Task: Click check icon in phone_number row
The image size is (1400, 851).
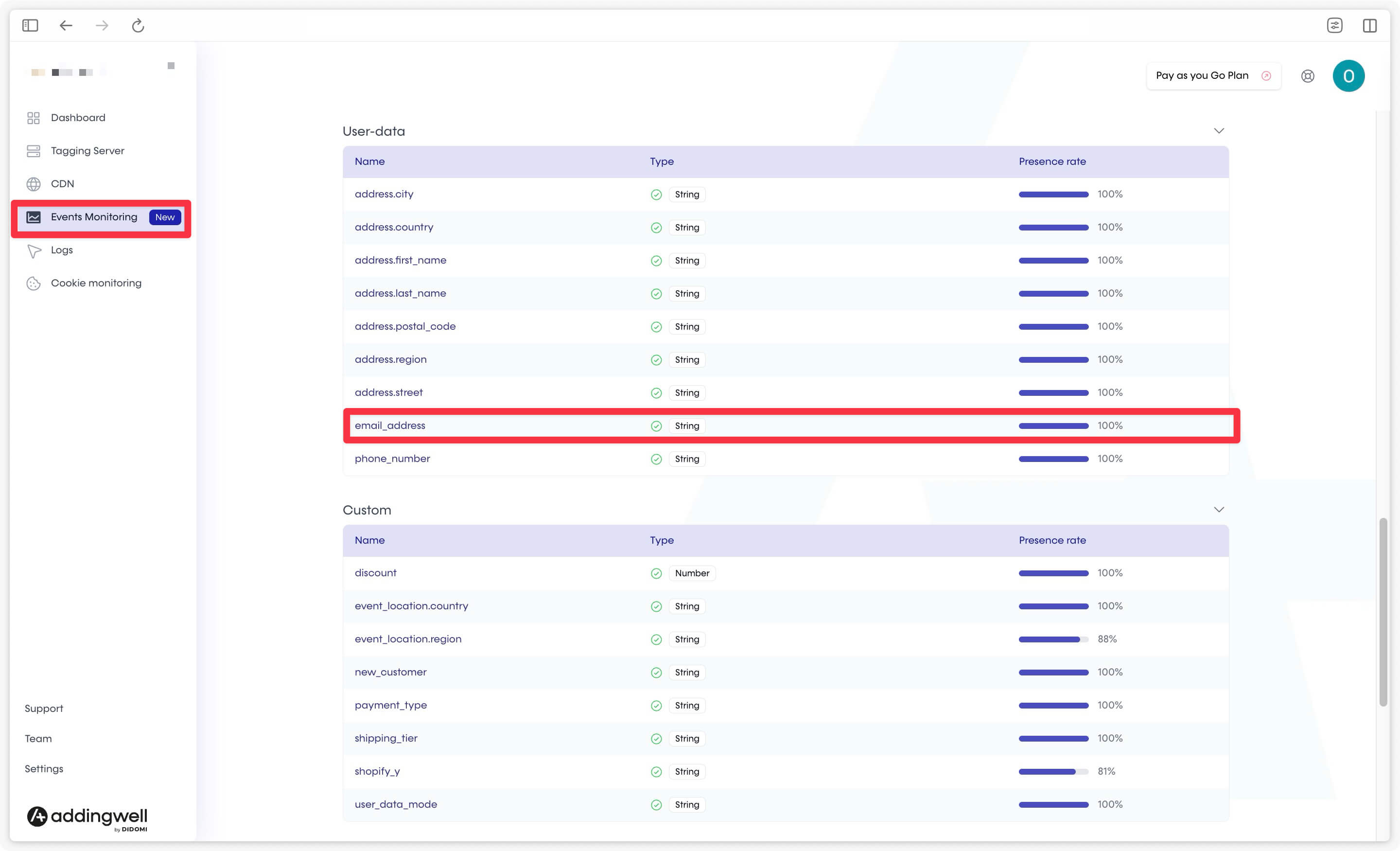Action: coord(656,459)
